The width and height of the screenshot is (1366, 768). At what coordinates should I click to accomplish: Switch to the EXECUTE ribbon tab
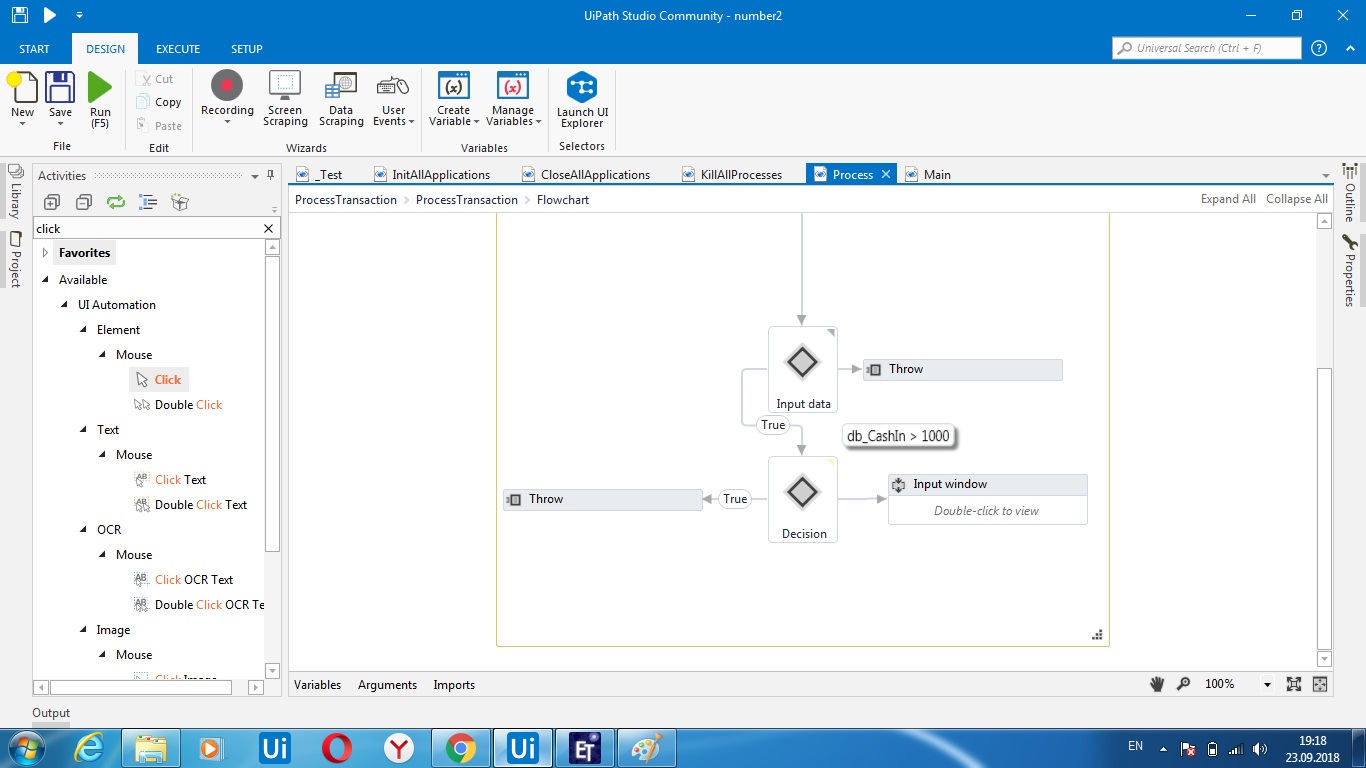178,49
